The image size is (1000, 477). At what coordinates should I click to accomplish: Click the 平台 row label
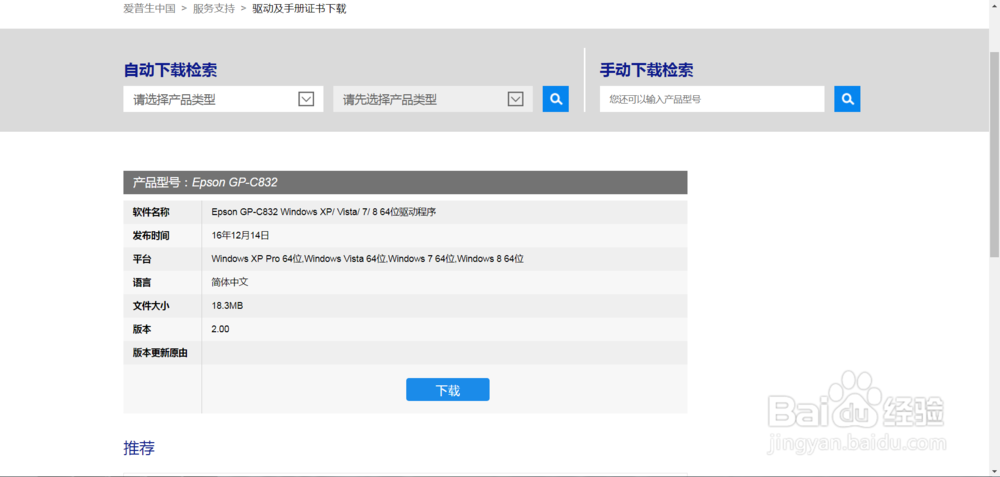click(142, 259)
